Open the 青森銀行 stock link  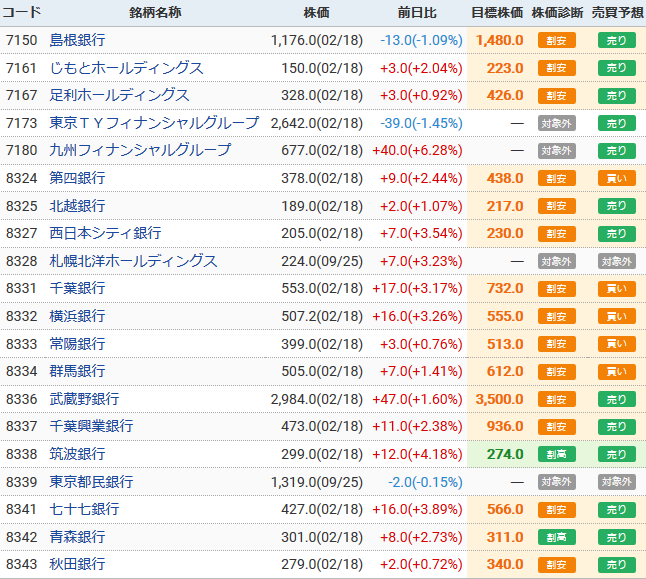tap(77, 537)
